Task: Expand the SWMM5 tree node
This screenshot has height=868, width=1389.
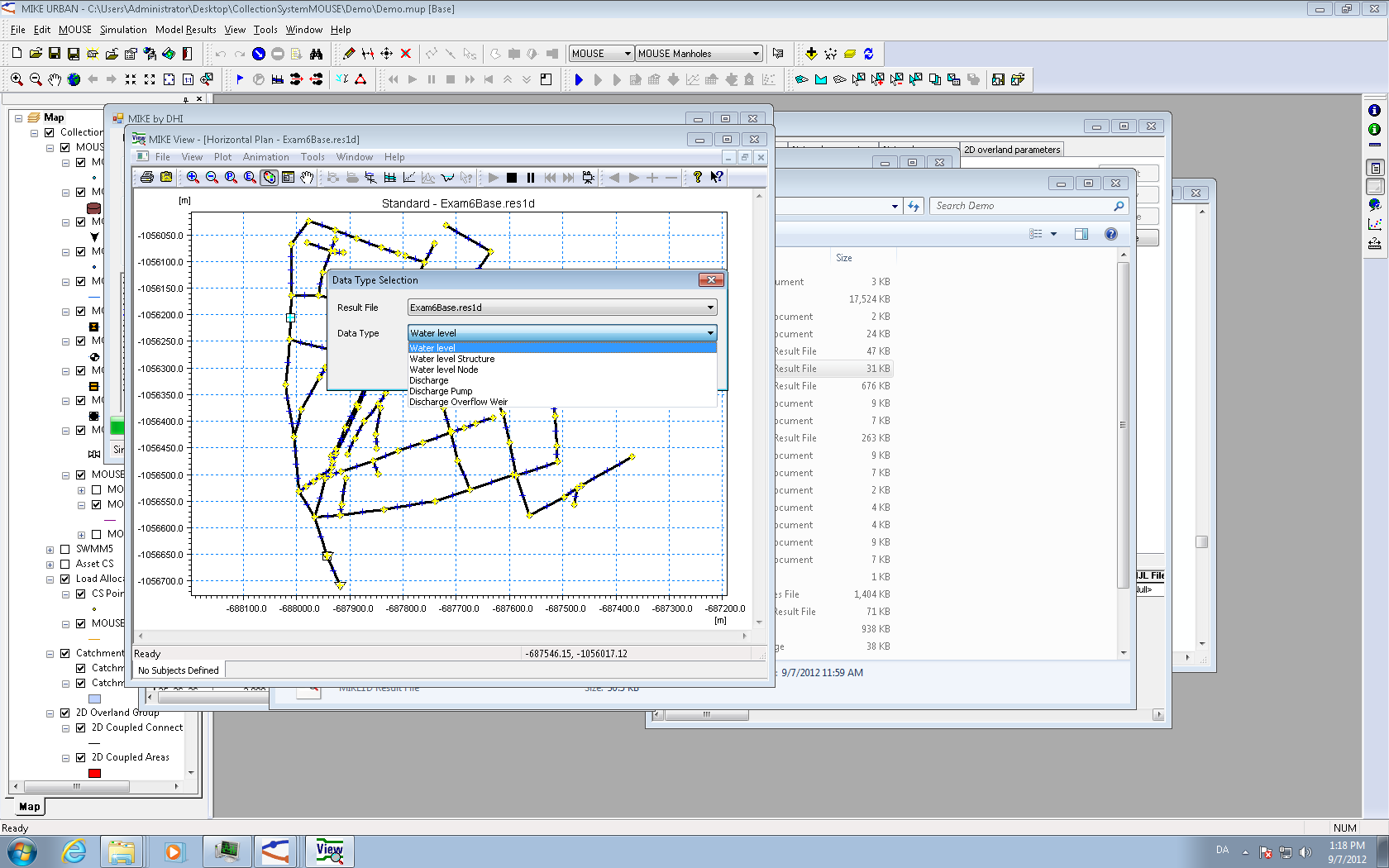Action: pos(50,549)
